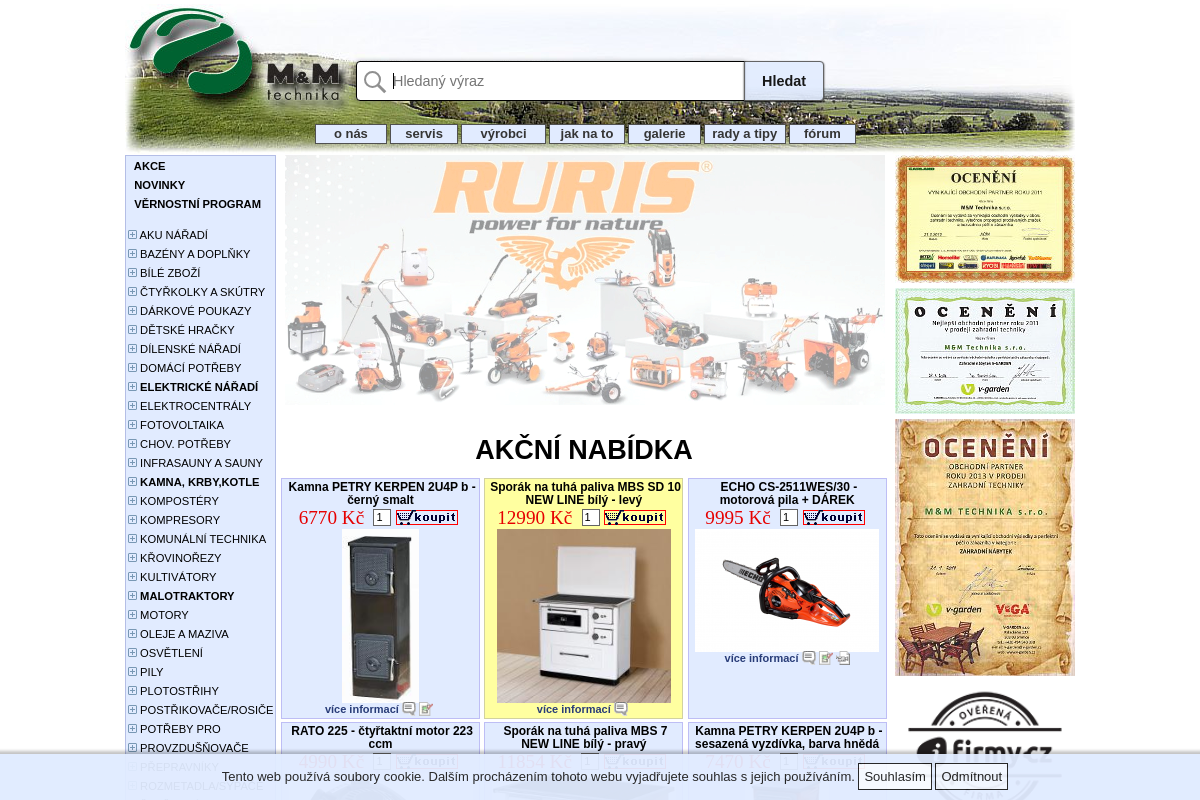Expand DÁRKOVÉ POUKAZY plus icon
The width and height of the screenshot is (1200, 800).
(132, 311)
